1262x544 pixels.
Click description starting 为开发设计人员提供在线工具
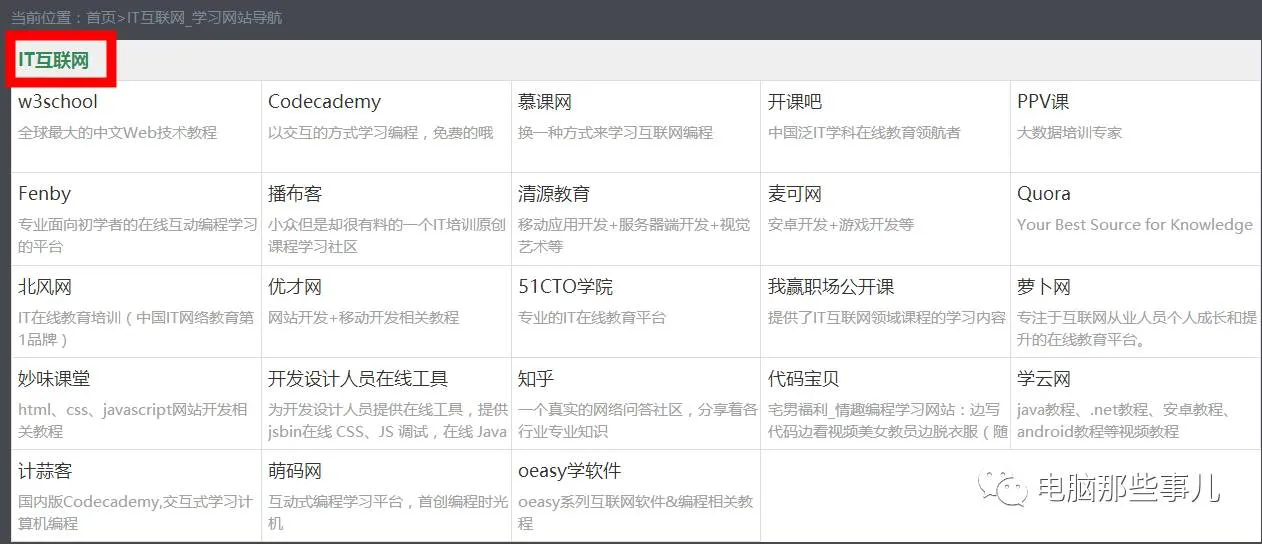click(388, 420)
